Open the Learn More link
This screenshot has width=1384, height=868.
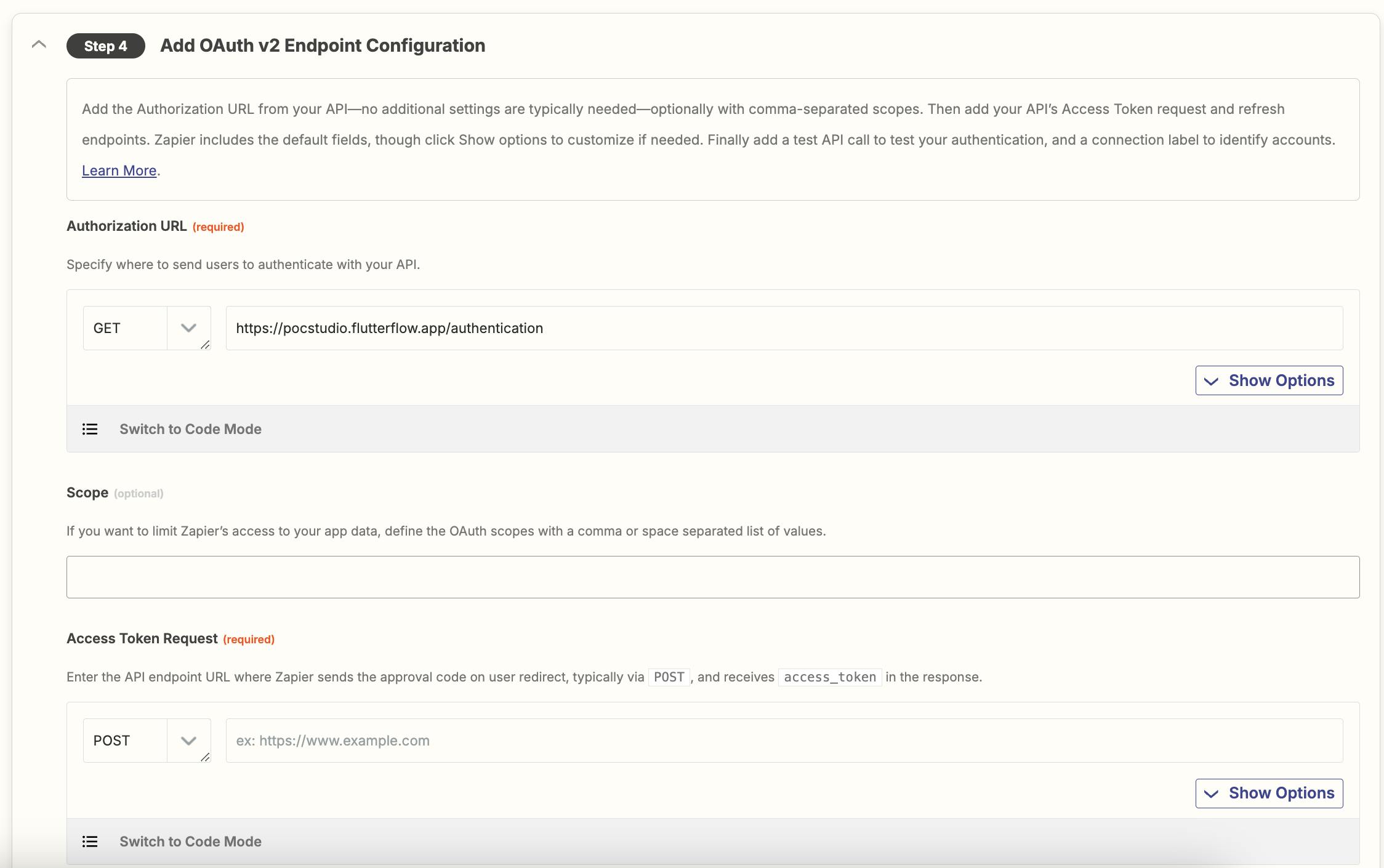[x=119, y=170]
